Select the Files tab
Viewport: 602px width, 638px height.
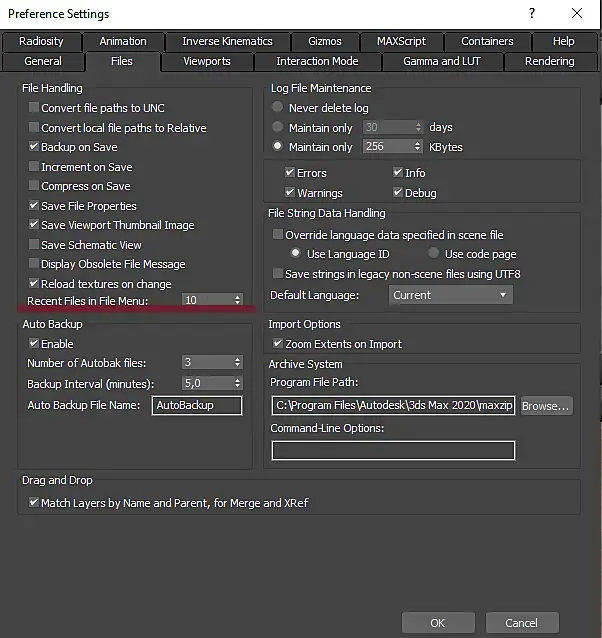click(122, 61)
